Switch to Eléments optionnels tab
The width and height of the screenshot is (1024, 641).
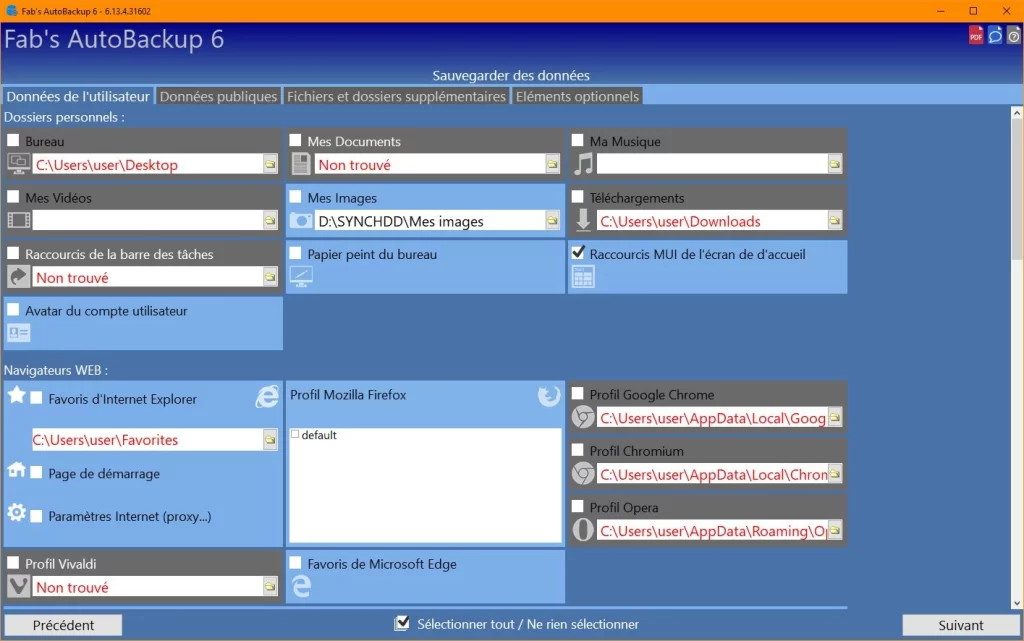tap(577, 96)
